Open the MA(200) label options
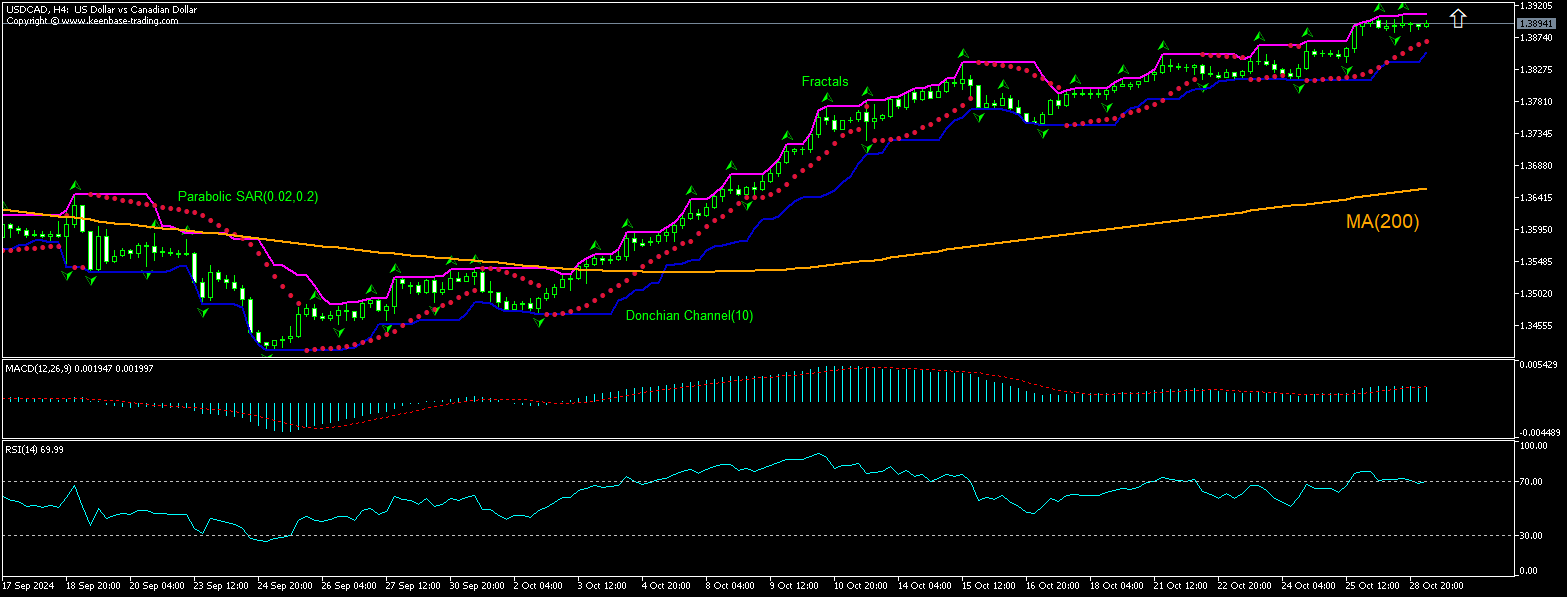Screen dimensions: 1567x597 coord(1381,222)
